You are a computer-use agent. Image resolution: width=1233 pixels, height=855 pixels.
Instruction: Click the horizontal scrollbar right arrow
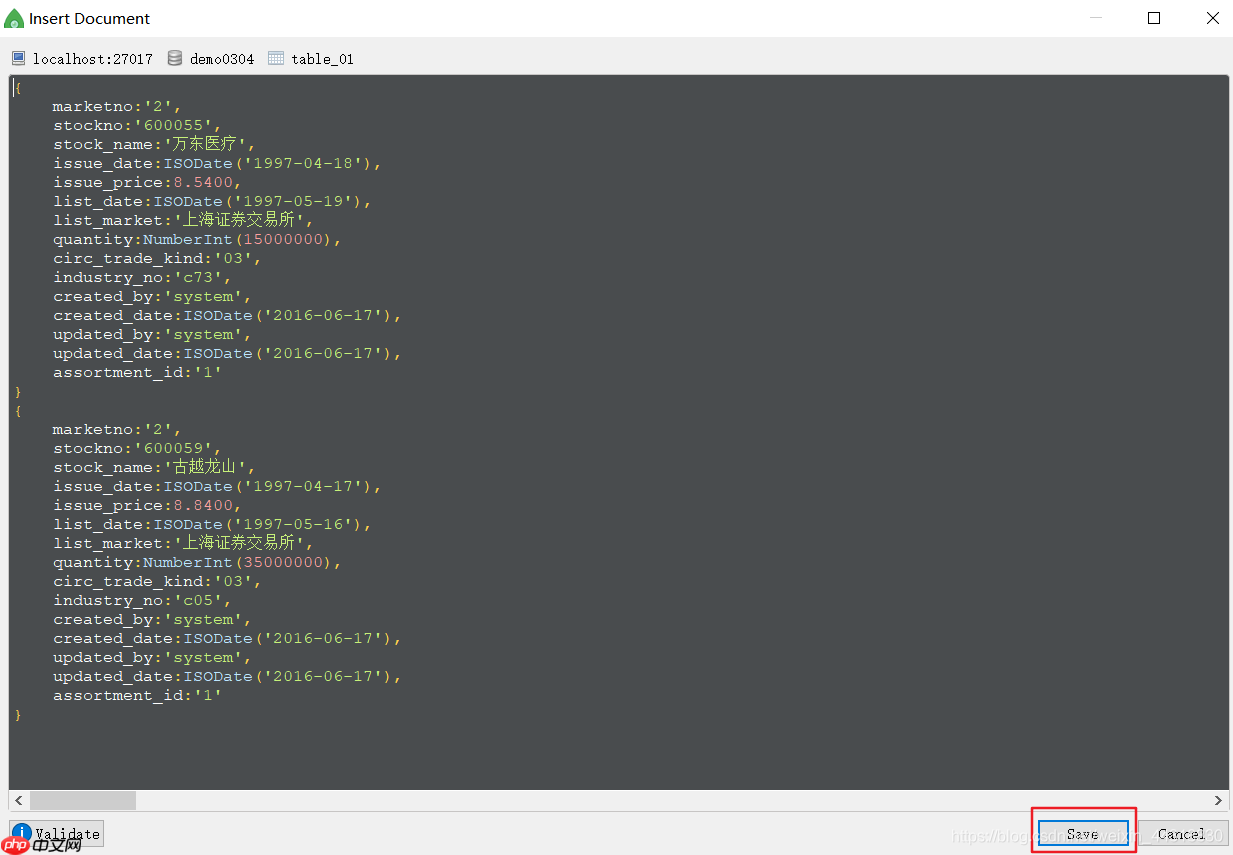1218,800
